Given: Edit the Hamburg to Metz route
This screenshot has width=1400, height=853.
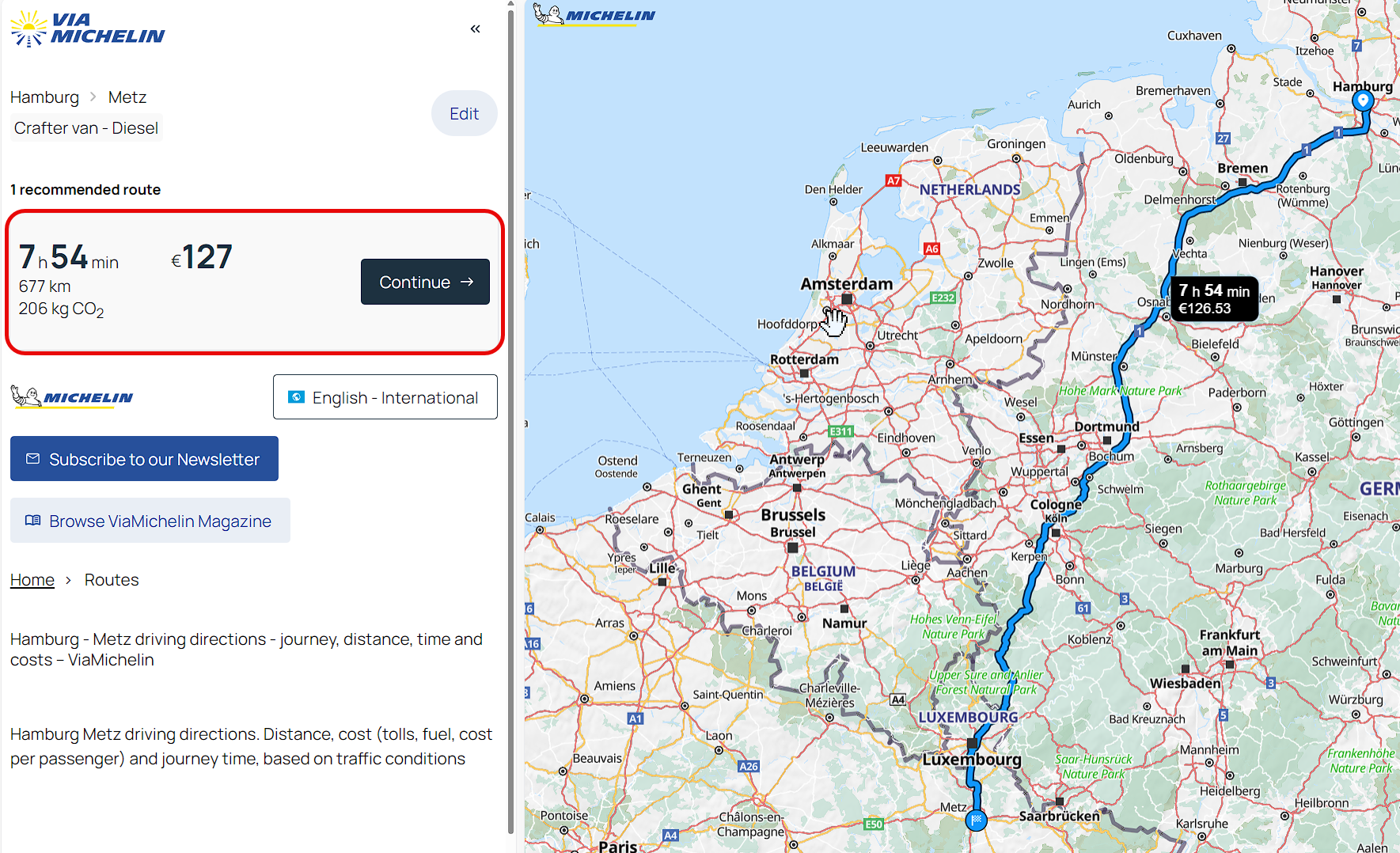Looking at the screenshot, I should tap(464, 113).
